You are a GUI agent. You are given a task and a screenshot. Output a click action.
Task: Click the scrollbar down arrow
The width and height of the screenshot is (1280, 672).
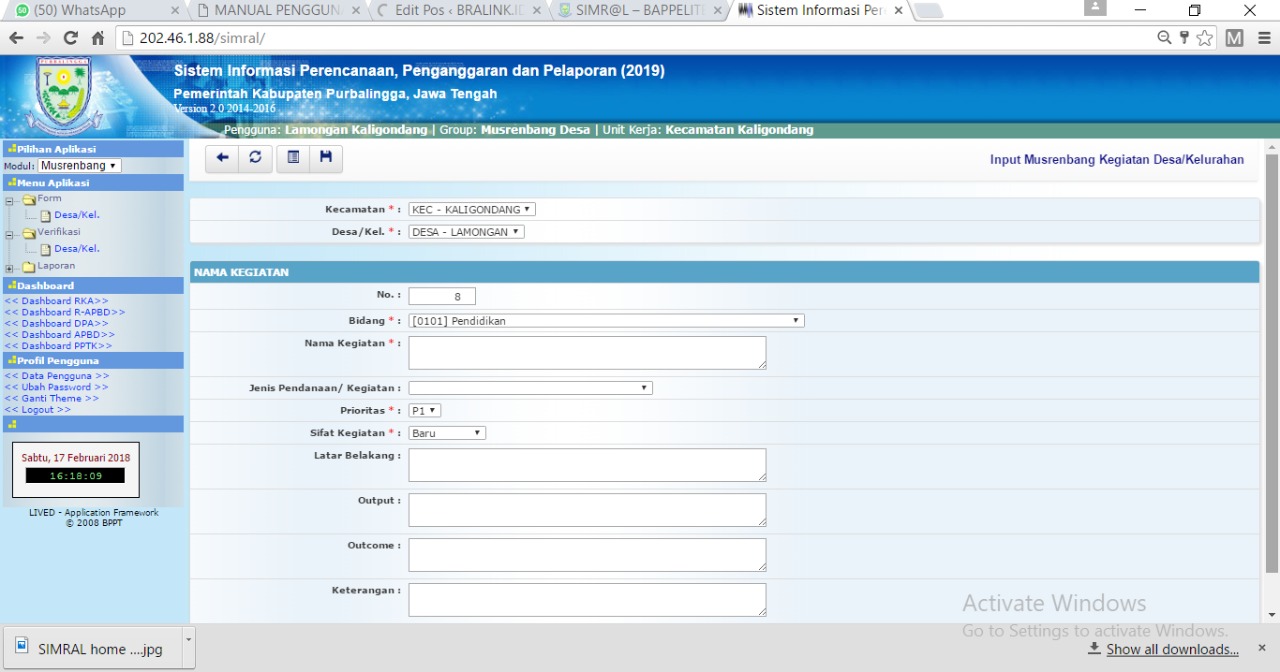1272,615
